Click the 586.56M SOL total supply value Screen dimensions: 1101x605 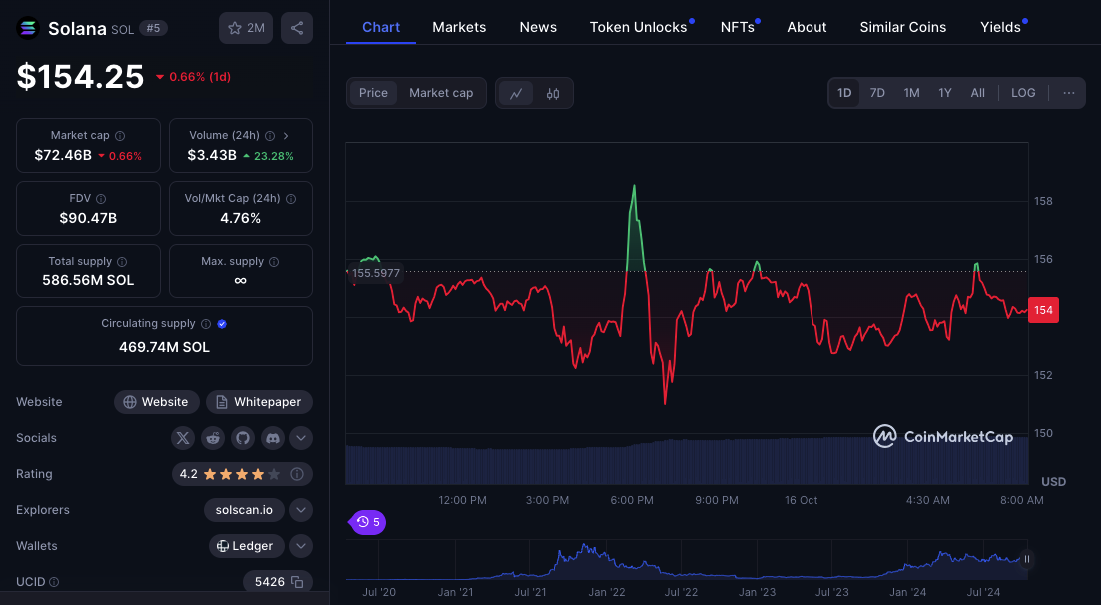pyautogui.click(x=88, y=280)
